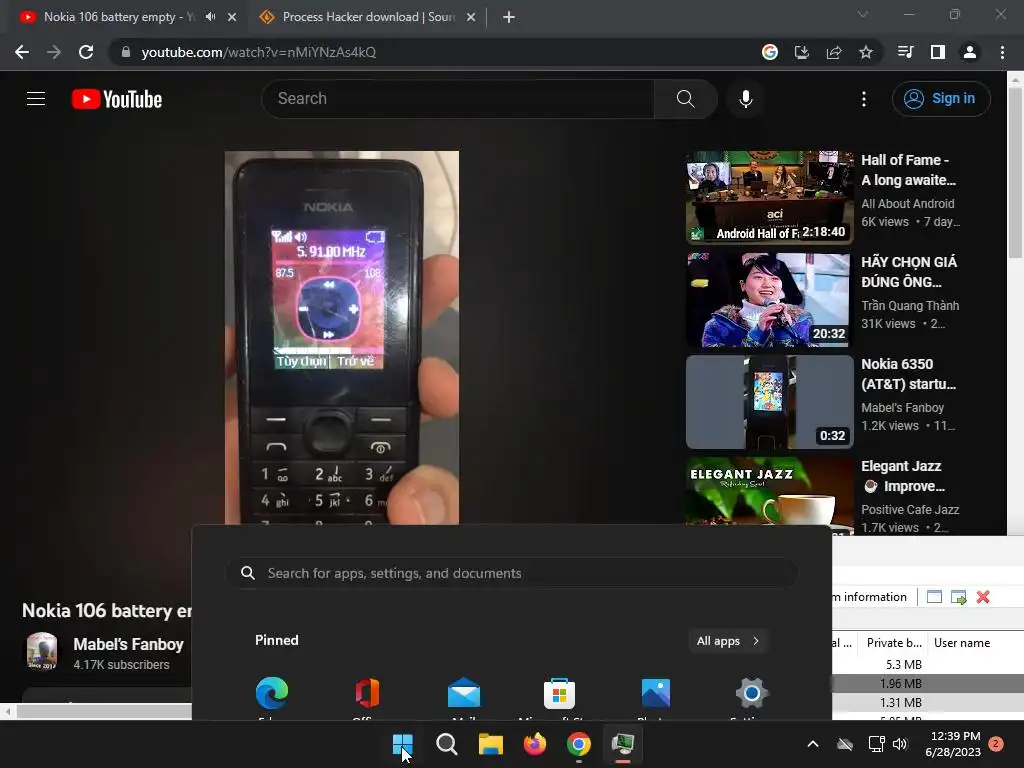The width and height of the screenshot is (1024, 768).
Task: Select Mabel's Fanboy under Nokia 6350 video
Action: (903, 408)
